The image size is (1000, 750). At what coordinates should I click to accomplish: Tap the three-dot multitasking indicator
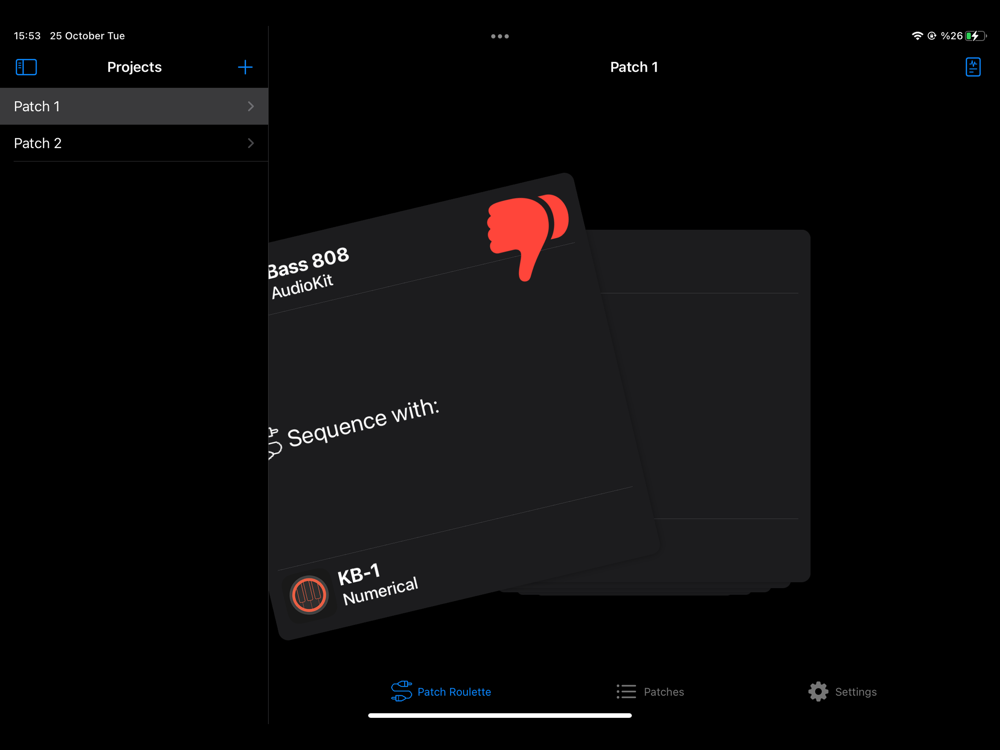(x=500, y=36)
